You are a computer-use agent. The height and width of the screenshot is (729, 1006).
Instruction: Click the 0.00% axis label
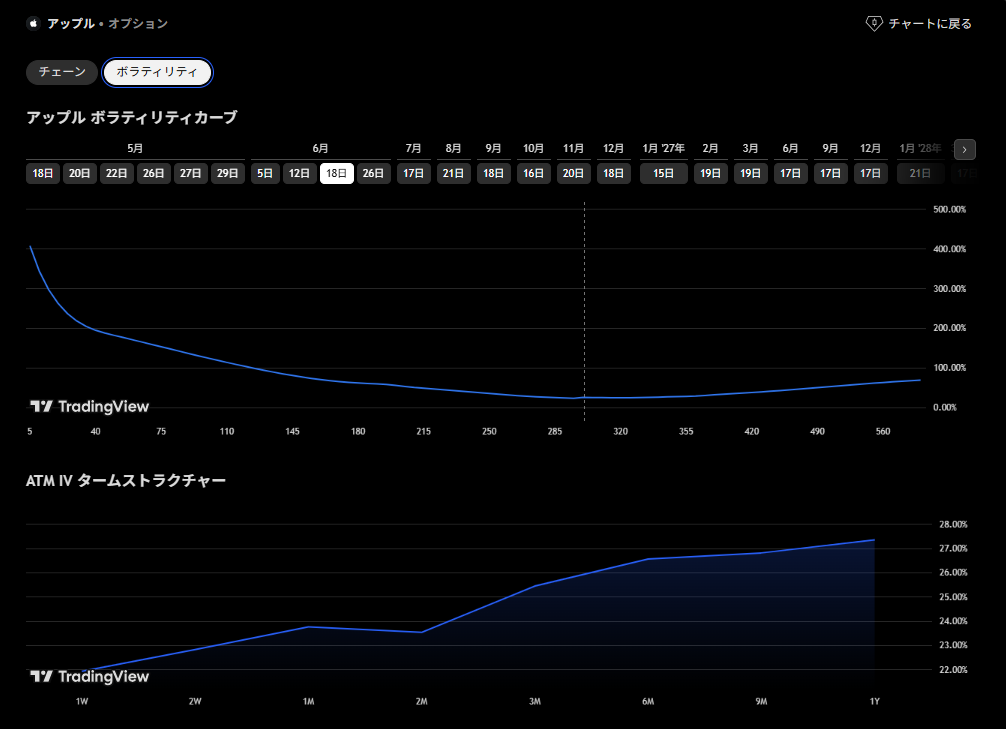click(x=945, y=407)
